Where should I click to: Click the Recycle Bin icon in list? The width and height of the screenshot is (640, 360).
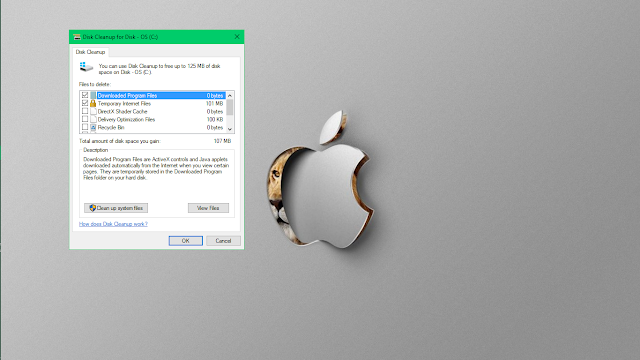click(93, 127)
